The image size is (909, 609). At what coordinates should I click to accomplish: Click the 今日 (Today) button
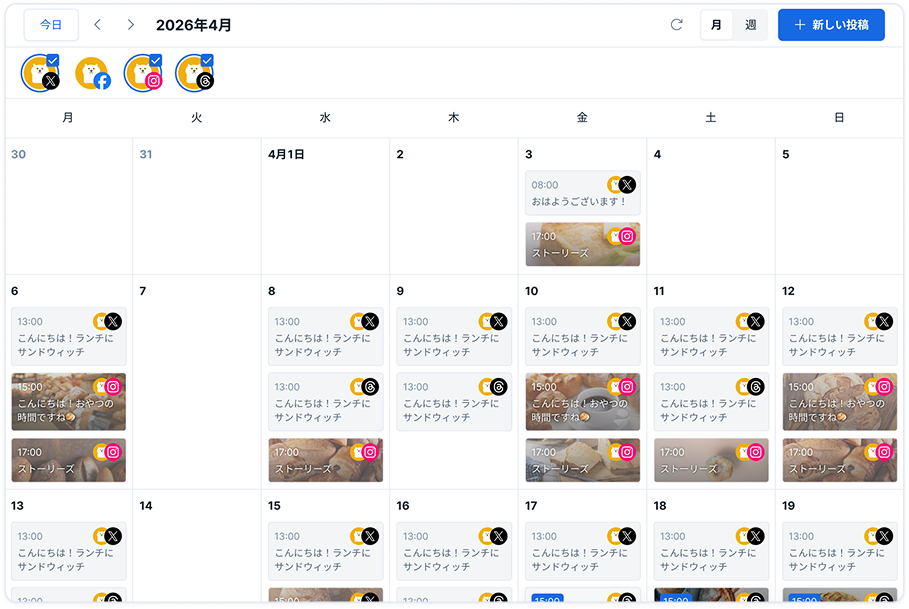pos(51,24)
